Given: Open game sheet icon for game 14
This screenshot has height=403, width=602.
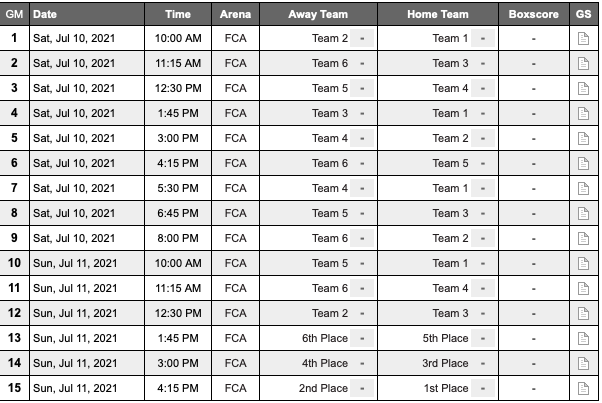Looking at the screenshot, I should coord(583,363).
